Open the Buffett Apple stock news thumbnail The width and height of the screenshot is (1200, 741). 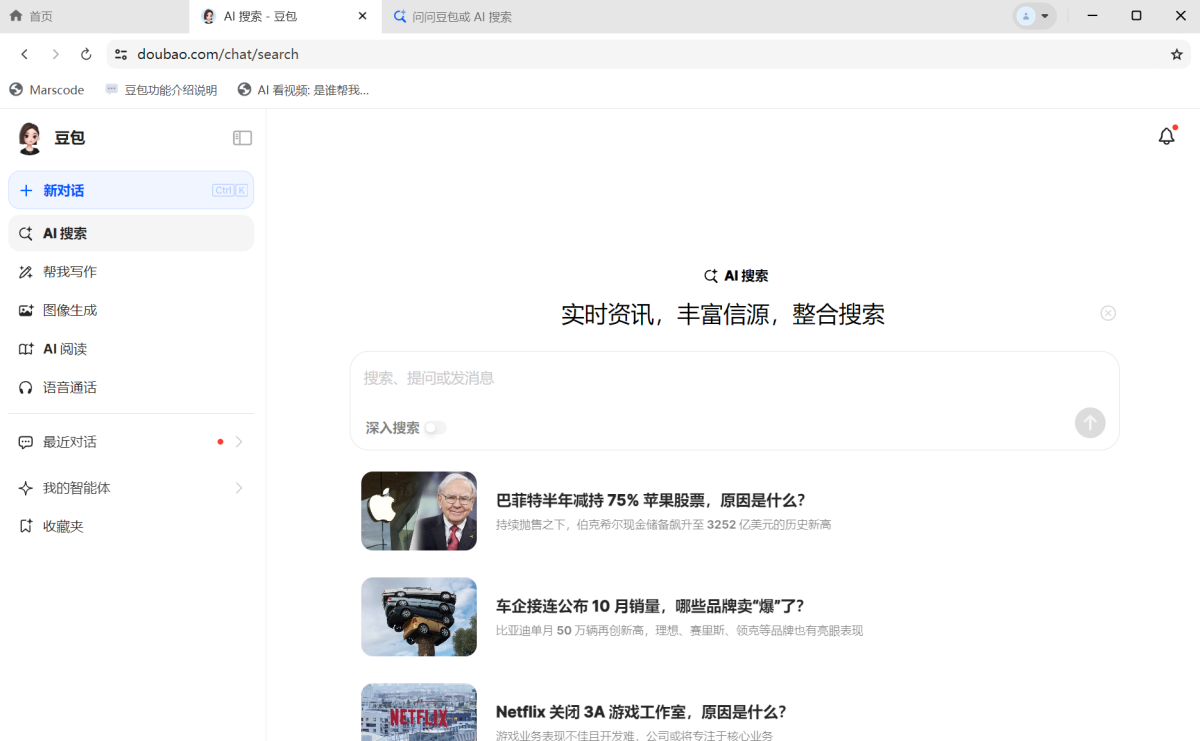coord(419,511)
